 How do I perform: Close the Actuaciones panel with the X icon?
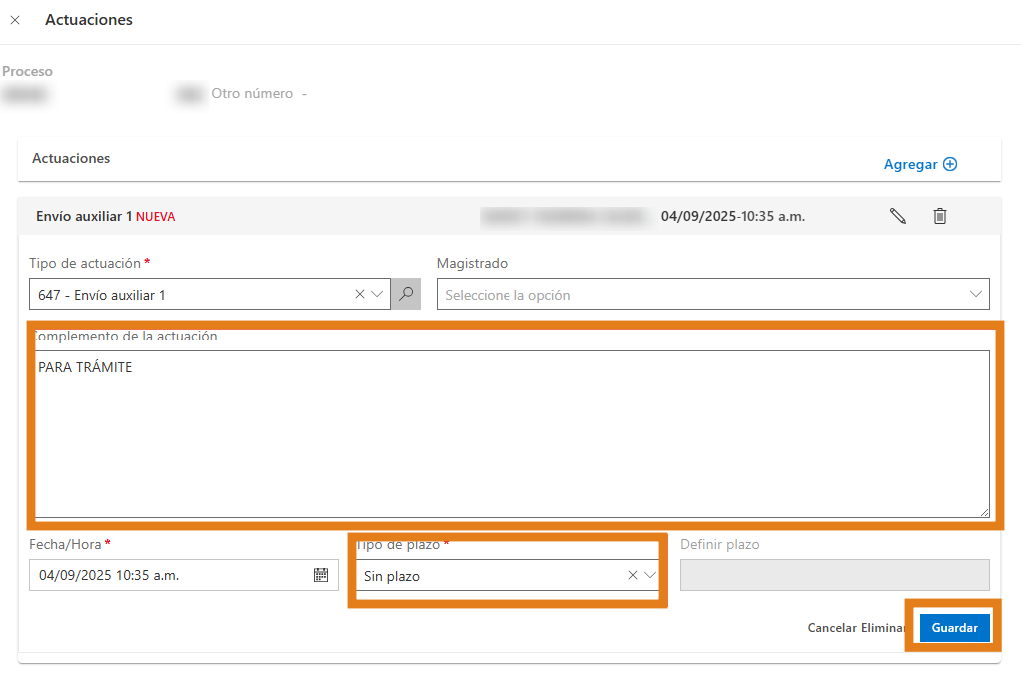pos(15,20)
